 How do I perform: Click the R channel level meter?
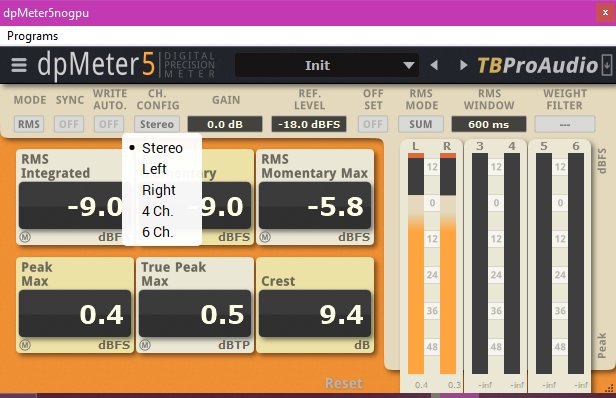coord(448,263)
